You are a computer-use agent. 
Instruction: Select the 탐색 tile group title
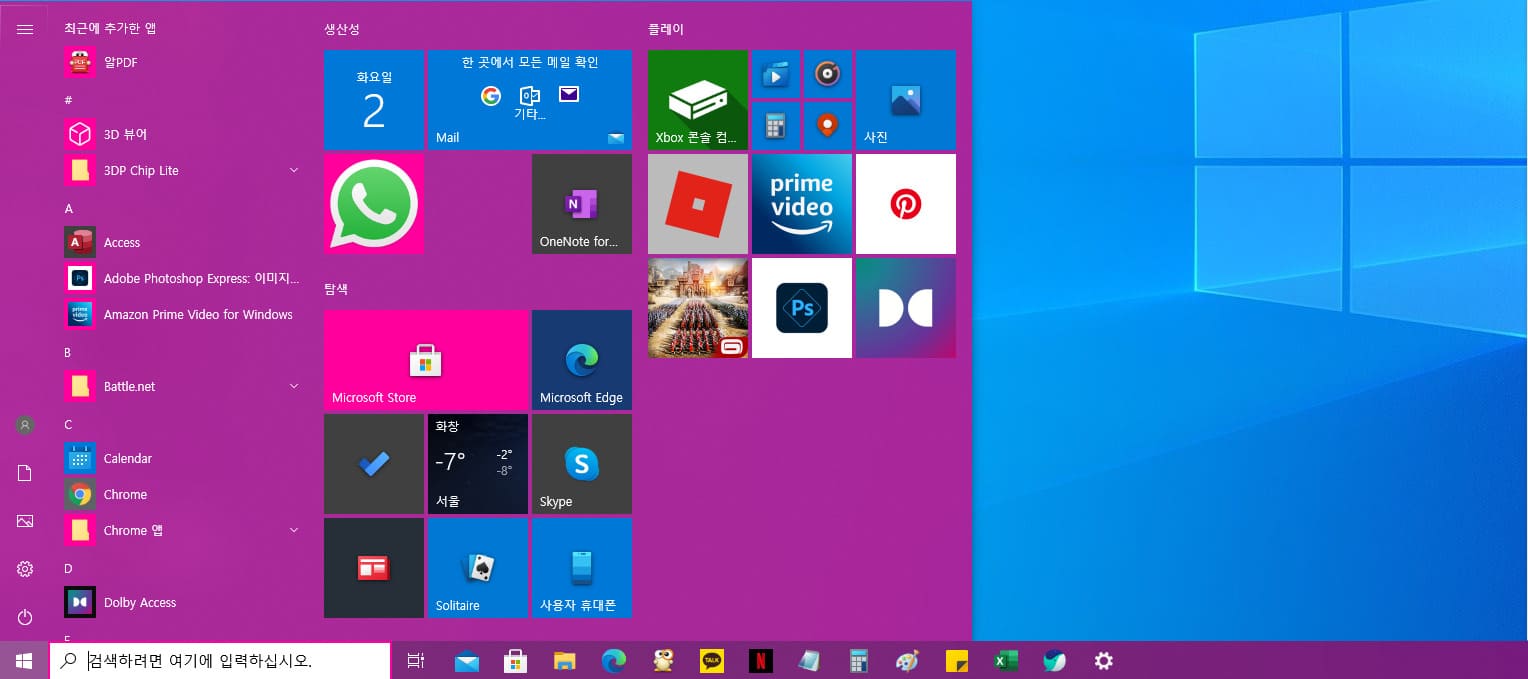336,289
